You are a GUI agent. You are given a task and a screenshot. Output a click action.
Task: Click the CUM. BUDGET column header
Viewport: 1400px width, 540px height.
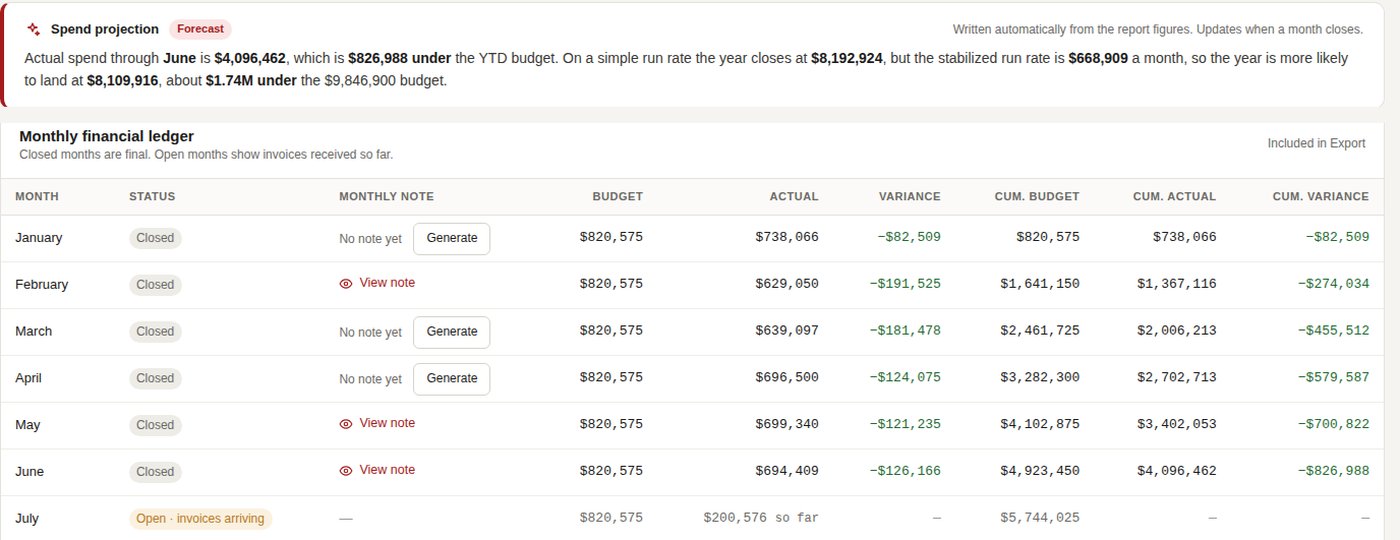coord(1037,197)
